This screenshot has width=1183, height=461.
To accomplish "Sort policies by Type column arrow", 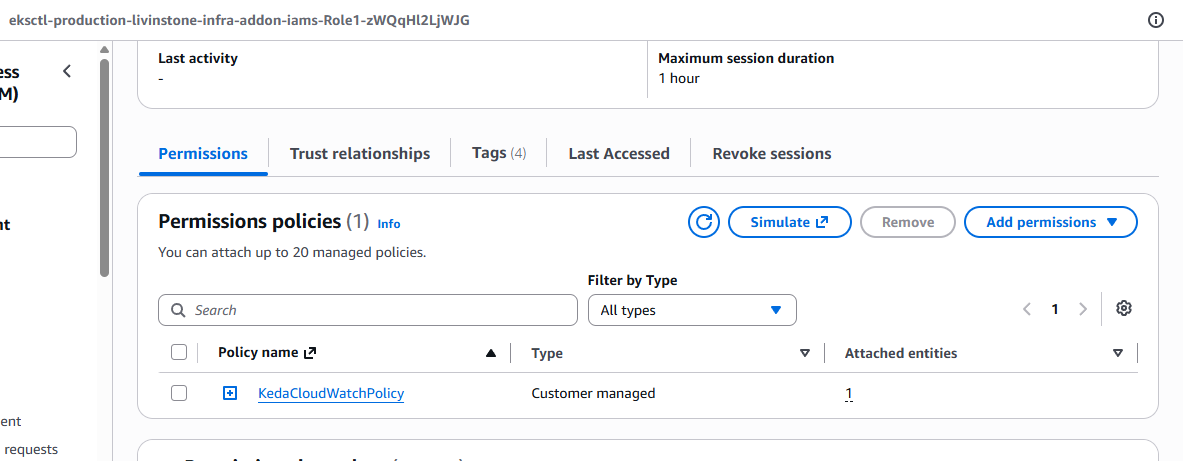I will (x=805, y=353).
